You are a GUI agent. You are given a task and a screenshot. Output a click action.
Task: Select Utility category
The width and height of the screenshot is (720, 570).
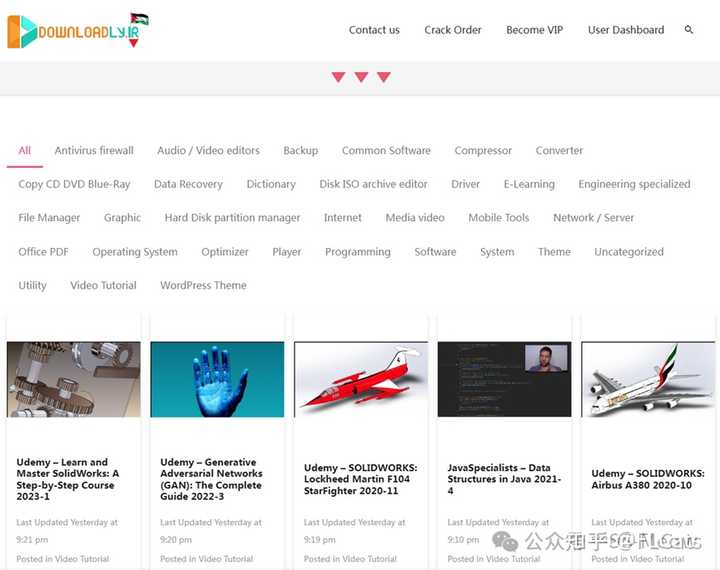pyautogui.click(x=32, y=285)
